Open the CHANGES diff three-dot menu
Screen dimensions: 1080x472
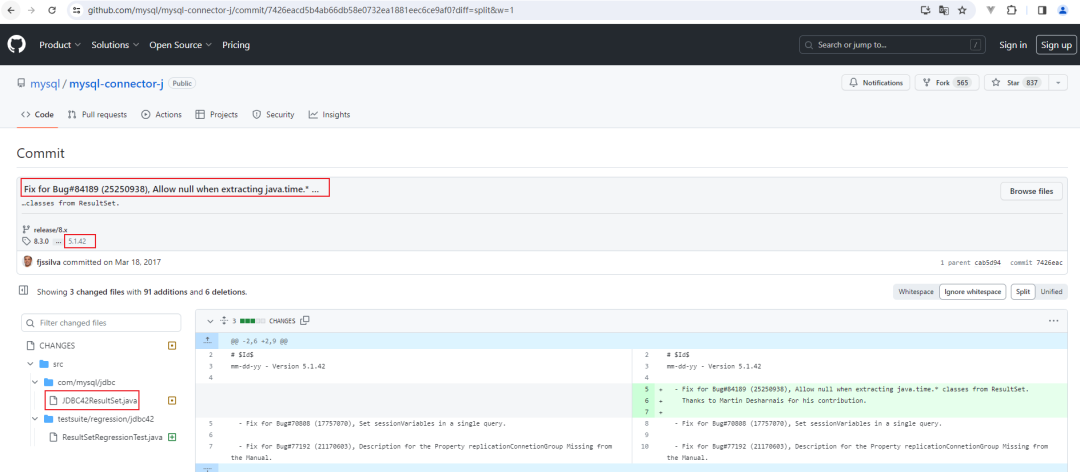click(x=1053, y=320)
